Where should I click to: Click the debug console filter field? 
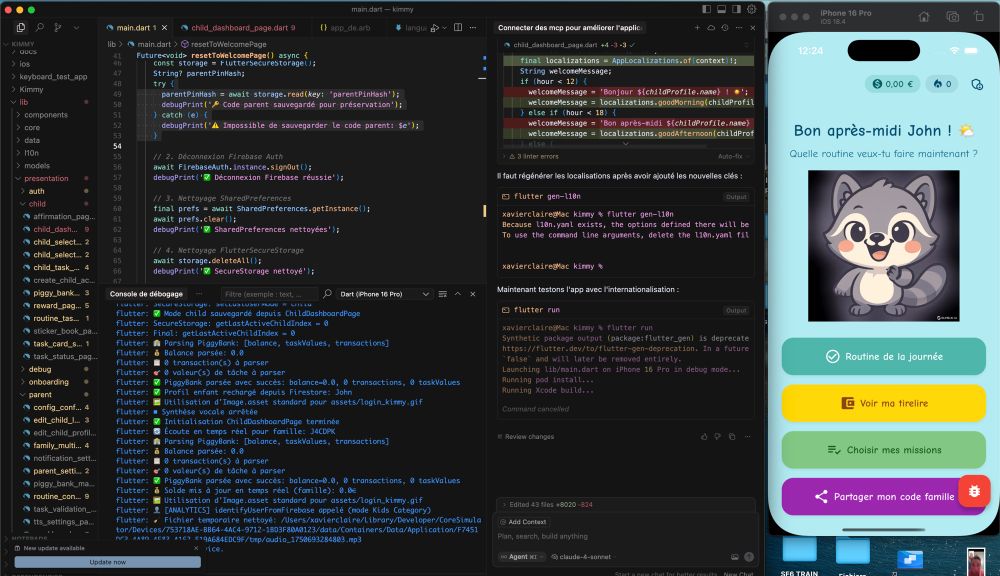(269, 294)
